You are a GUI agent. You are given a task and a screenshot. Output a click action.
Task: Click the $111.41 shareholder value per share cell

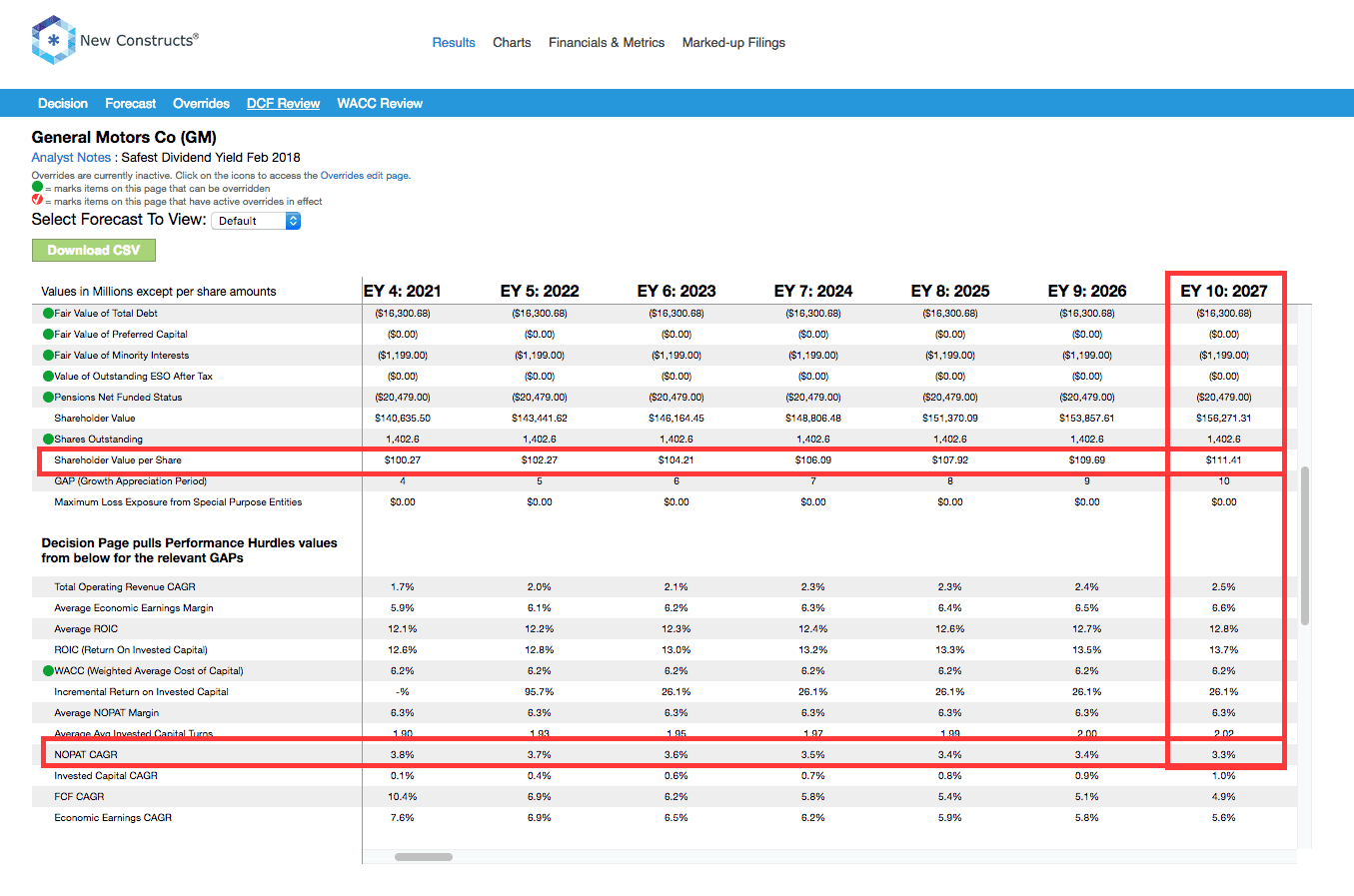pos(1224,460)
